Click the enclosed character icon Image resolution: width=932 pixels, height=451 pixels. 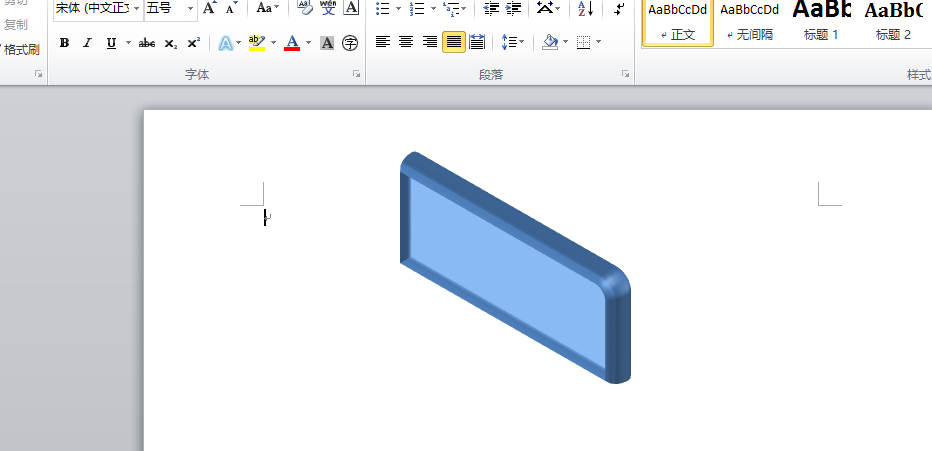tap(350, 43)
